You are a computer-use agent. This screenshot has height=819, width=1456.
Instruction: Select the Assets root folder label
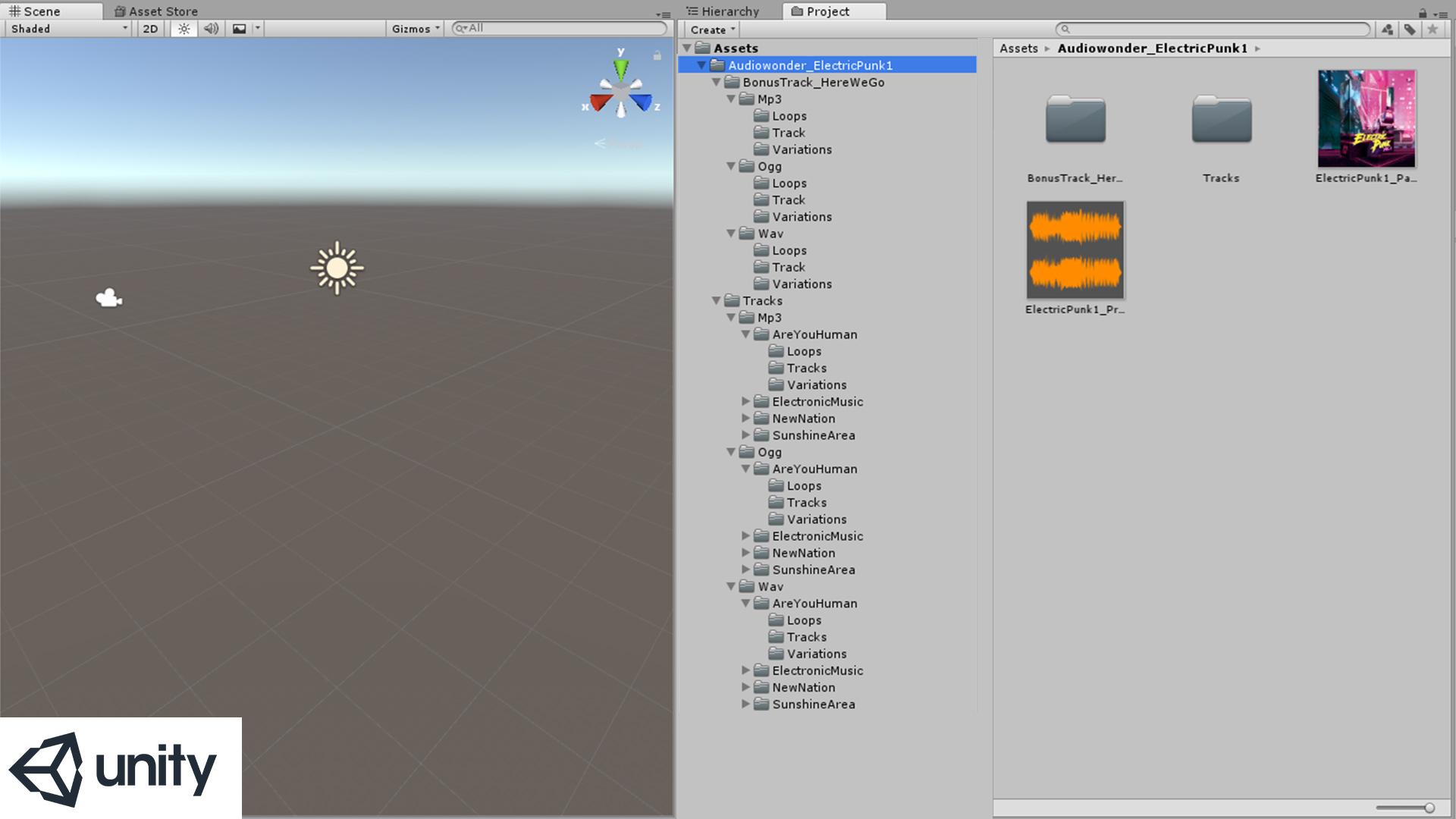click(x=736, y=48)
